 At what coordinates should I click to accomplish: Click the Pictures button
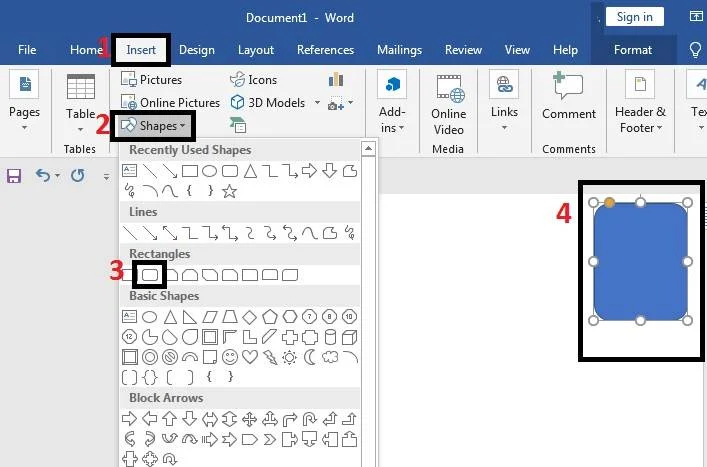click(152, 80)
